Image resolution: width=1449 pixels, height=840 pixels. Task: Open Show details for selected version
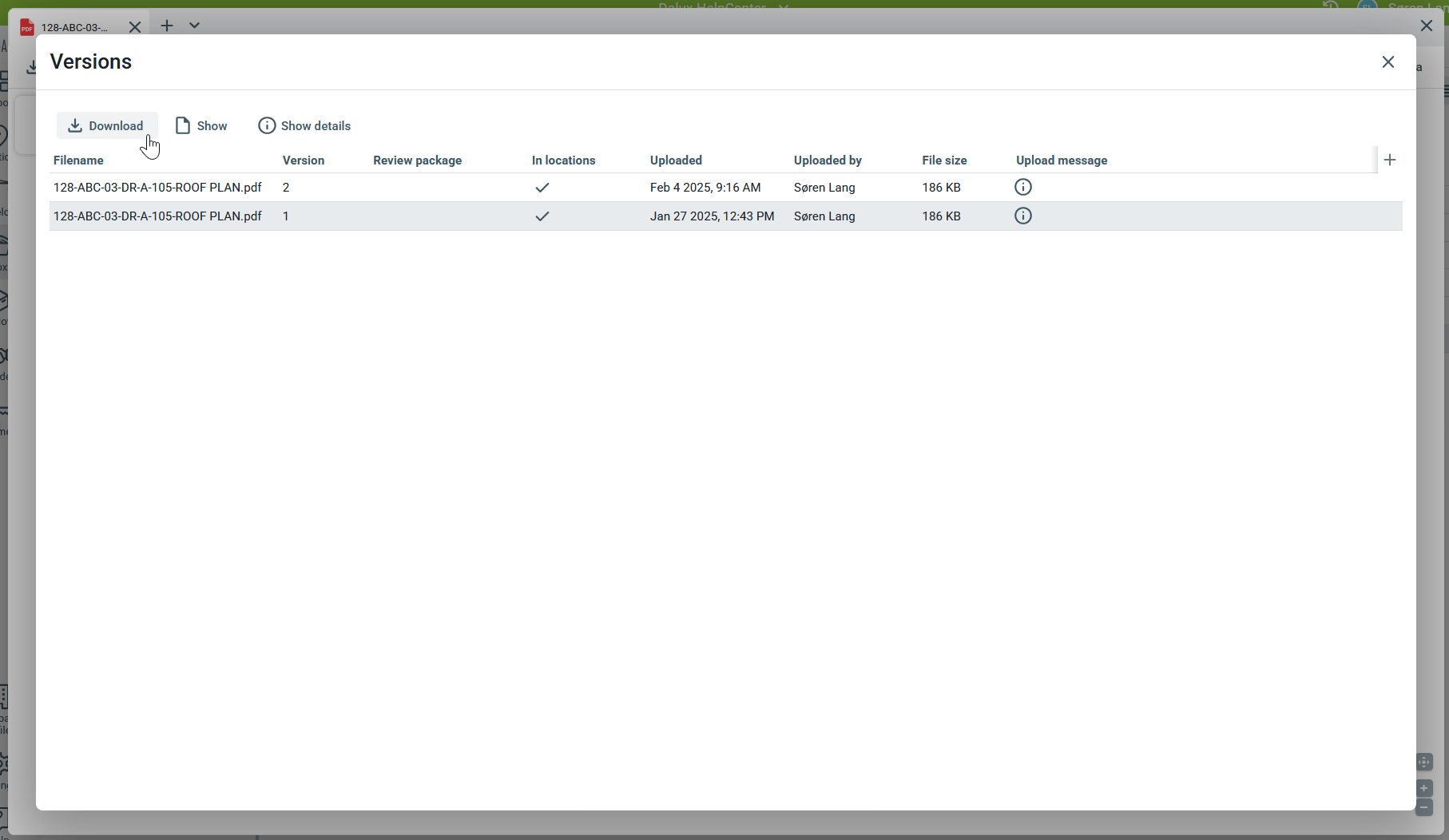point(304,125)
